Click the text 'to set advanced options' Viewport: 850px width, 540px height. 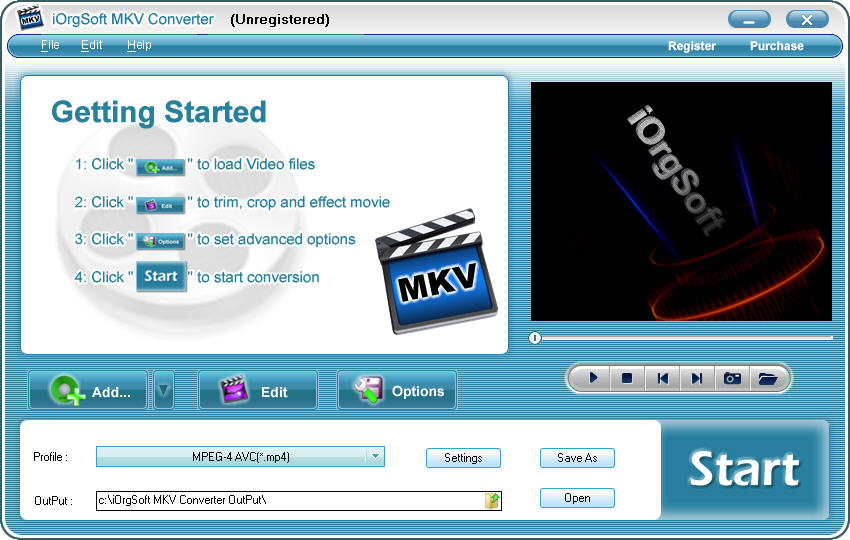coord(276,239)
